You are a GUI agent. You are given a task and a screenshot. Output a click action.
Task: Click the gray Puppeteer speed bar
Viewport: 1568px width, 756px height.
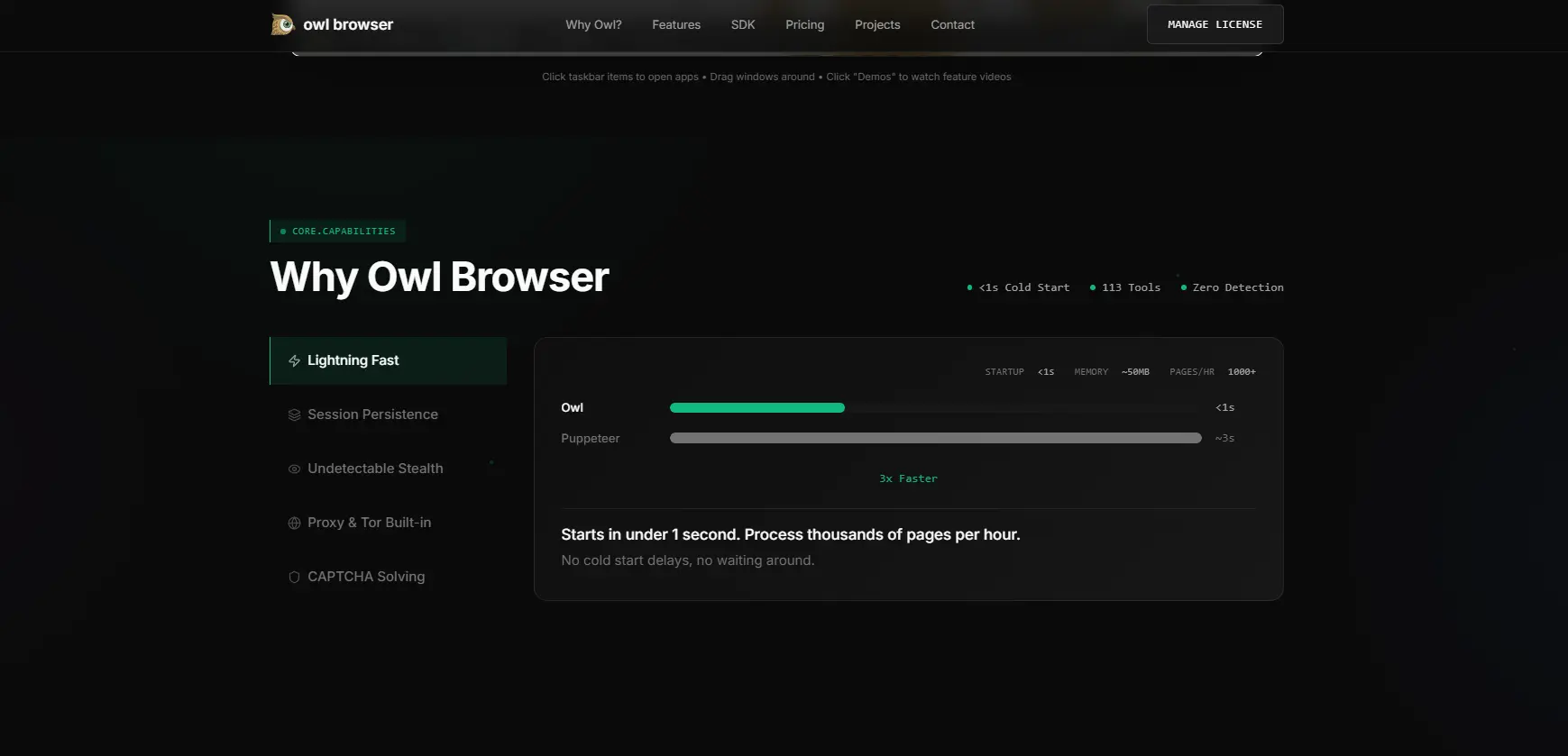[x=936, y=438]
